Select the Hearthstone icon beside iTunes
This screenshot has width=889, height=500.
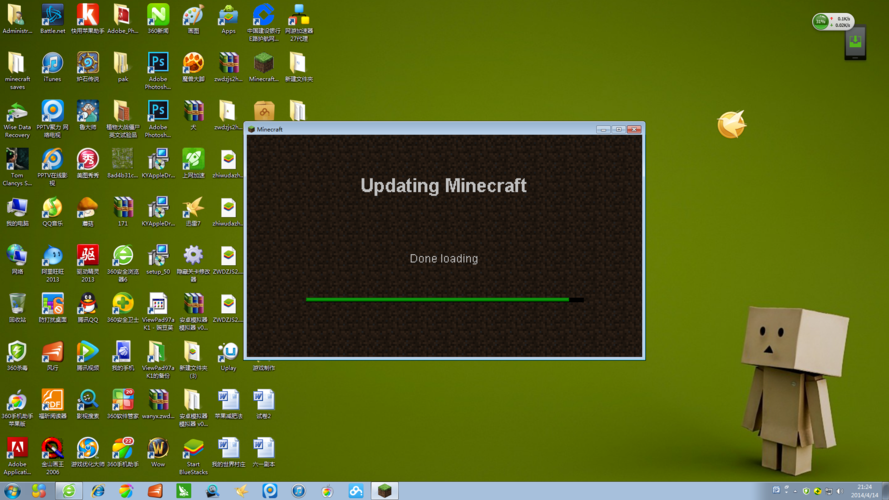click(x=87, y=67)
